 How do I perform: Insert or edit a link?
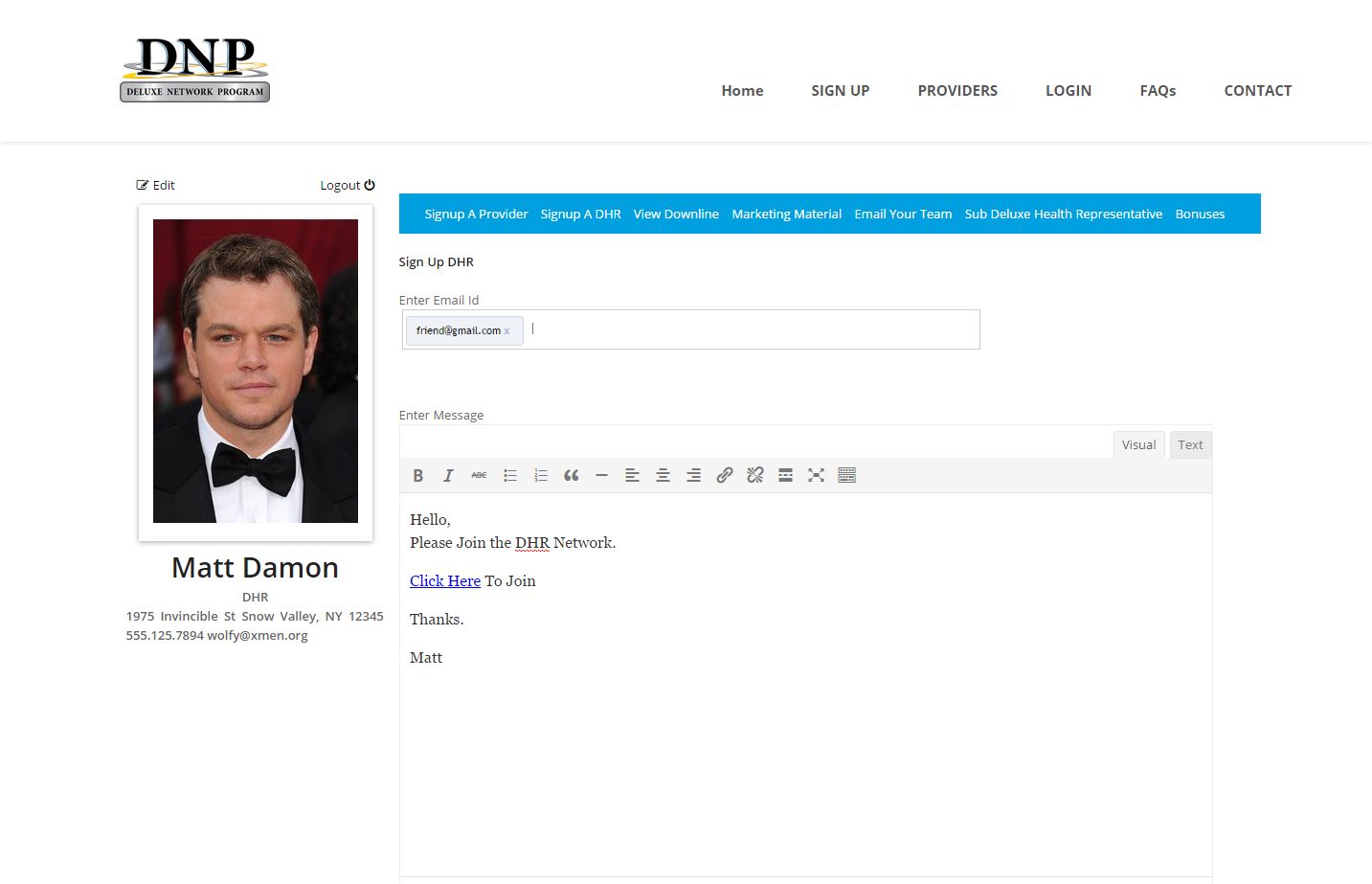click(x=725, y=475)
